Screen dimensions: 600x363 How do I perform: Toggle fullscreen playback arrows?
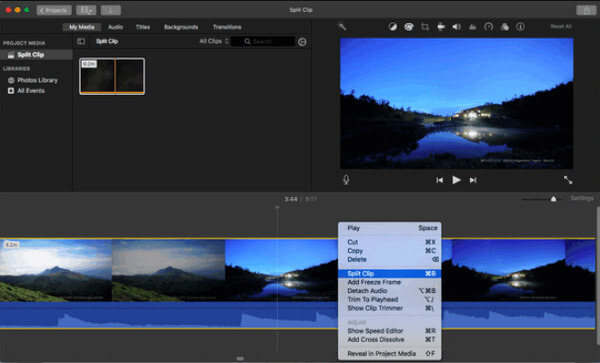(568, 180)
